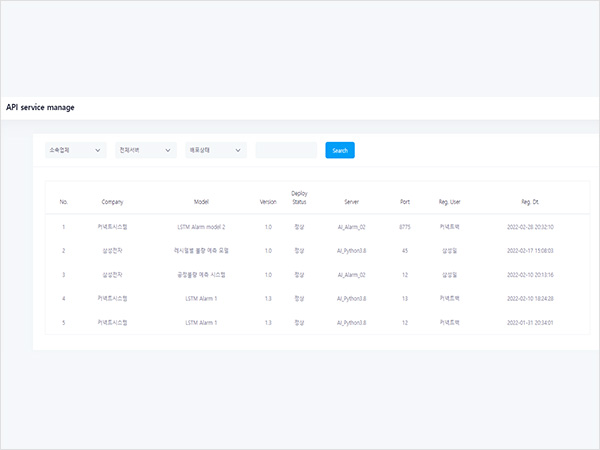Click the Reg. User column header
The width and height of the screenshot is (600, 450).
pyautogui.click(x=450, y=201)
